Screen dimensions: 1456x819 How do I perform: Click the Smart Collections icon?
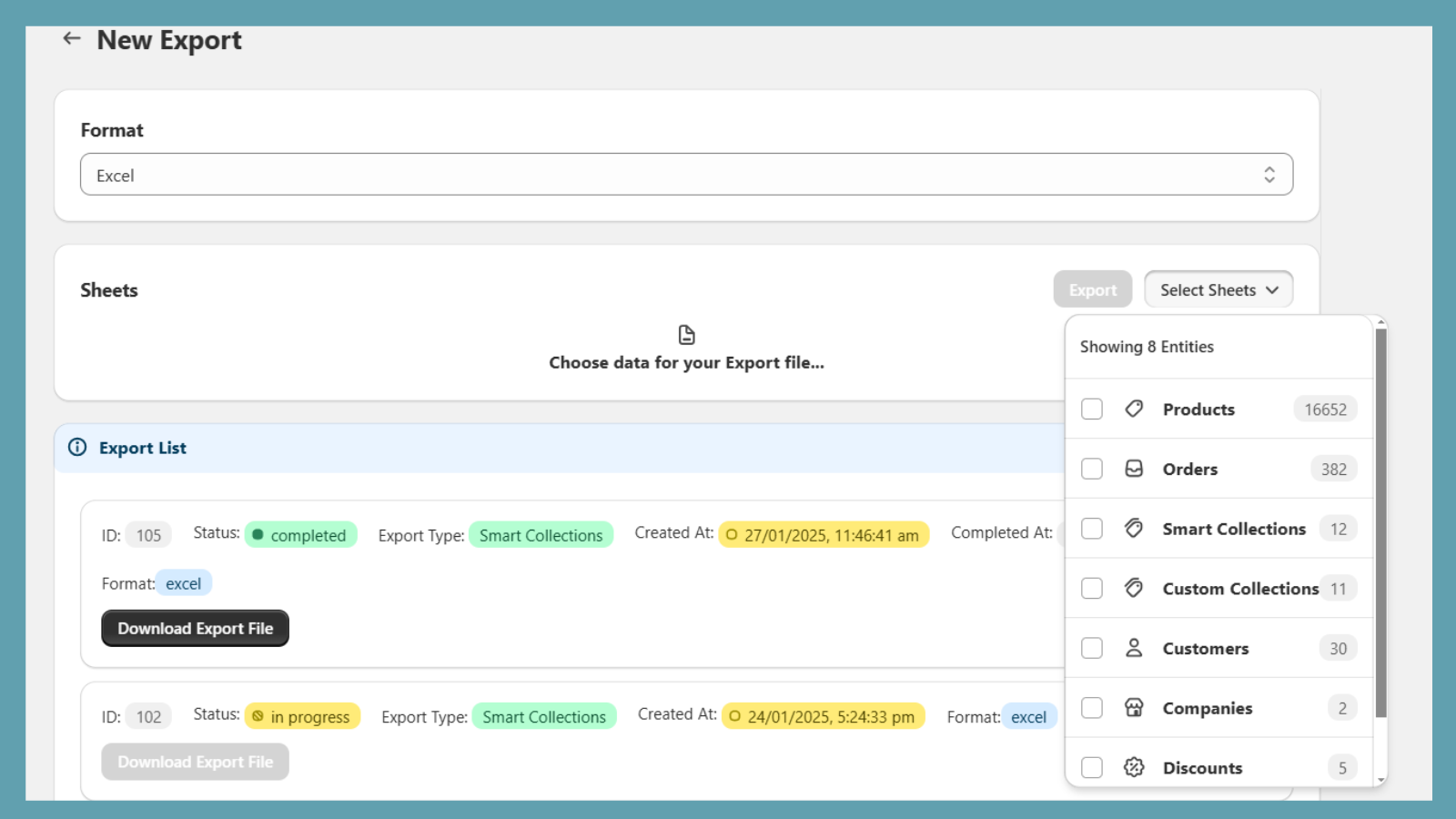1134,528
